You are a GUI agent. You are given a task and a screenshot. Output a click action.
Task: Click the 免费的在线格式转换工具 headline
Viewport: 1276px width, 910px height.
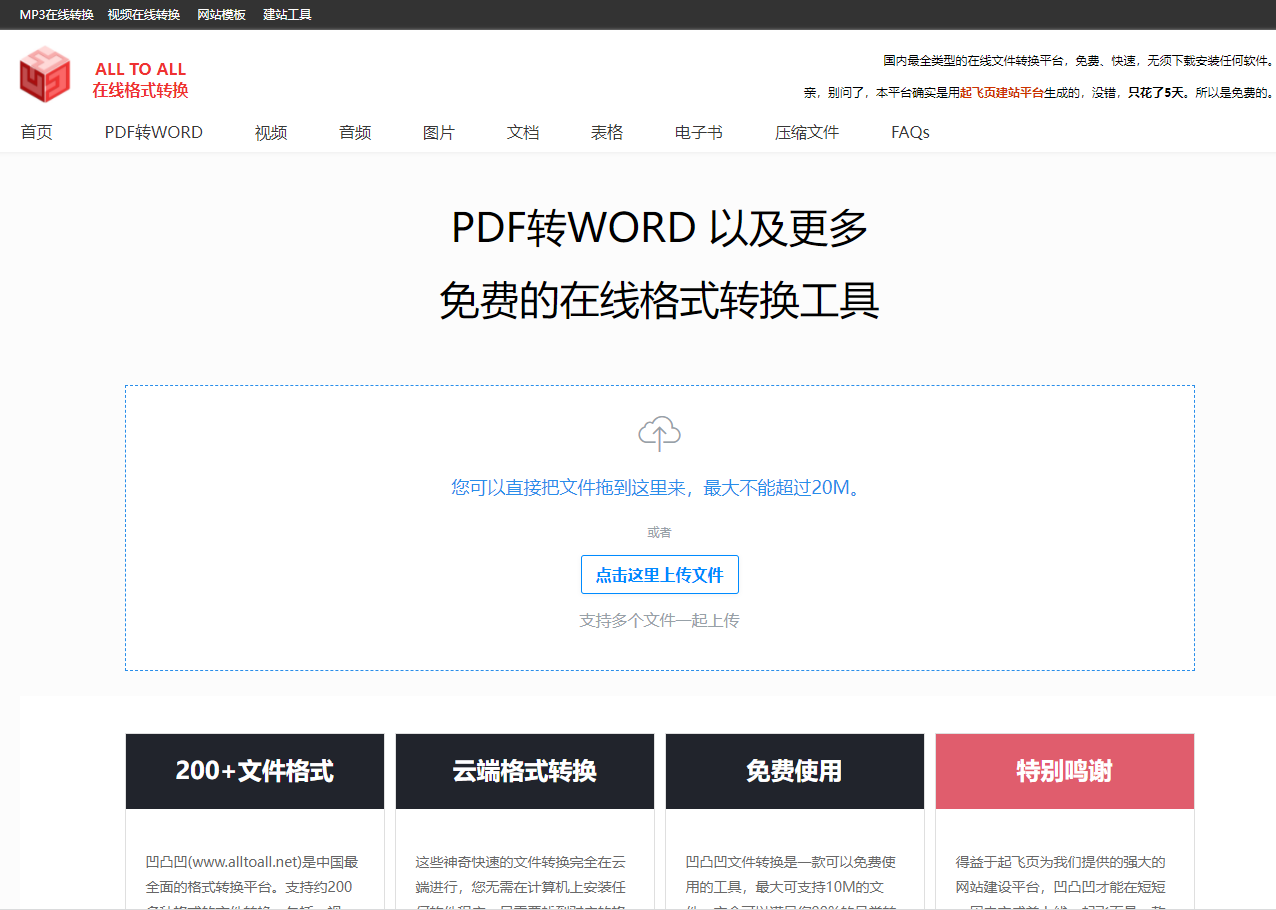660,300
